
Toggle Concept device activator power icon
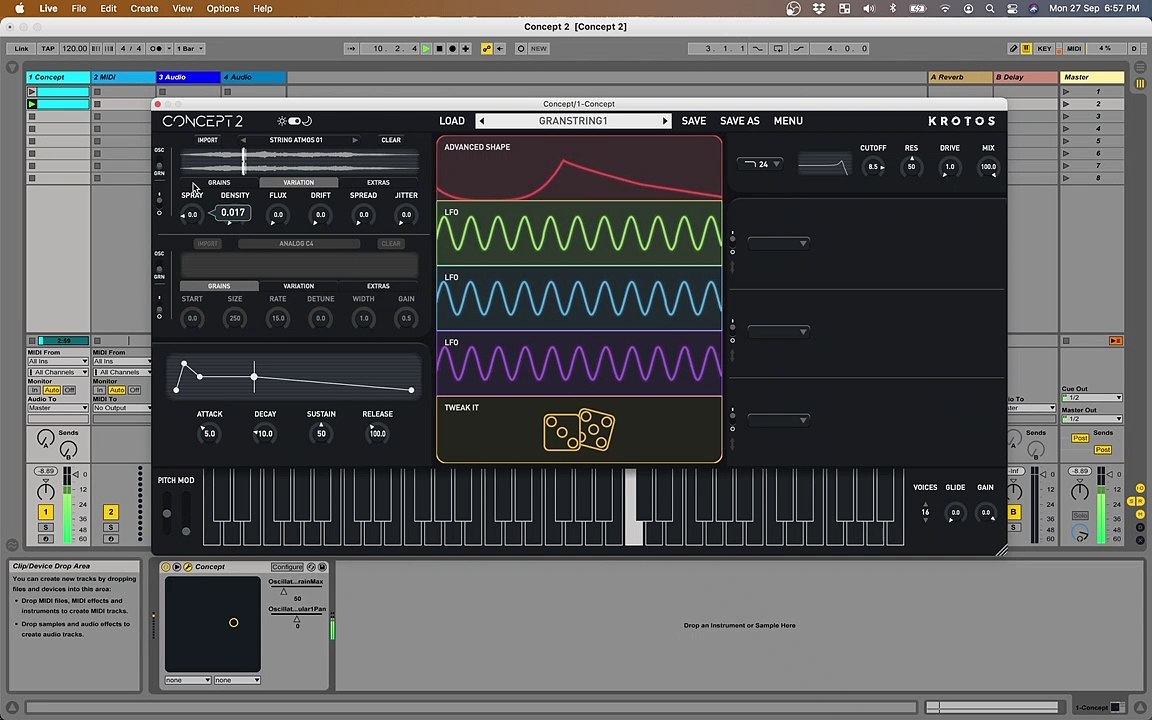[166, 567]
